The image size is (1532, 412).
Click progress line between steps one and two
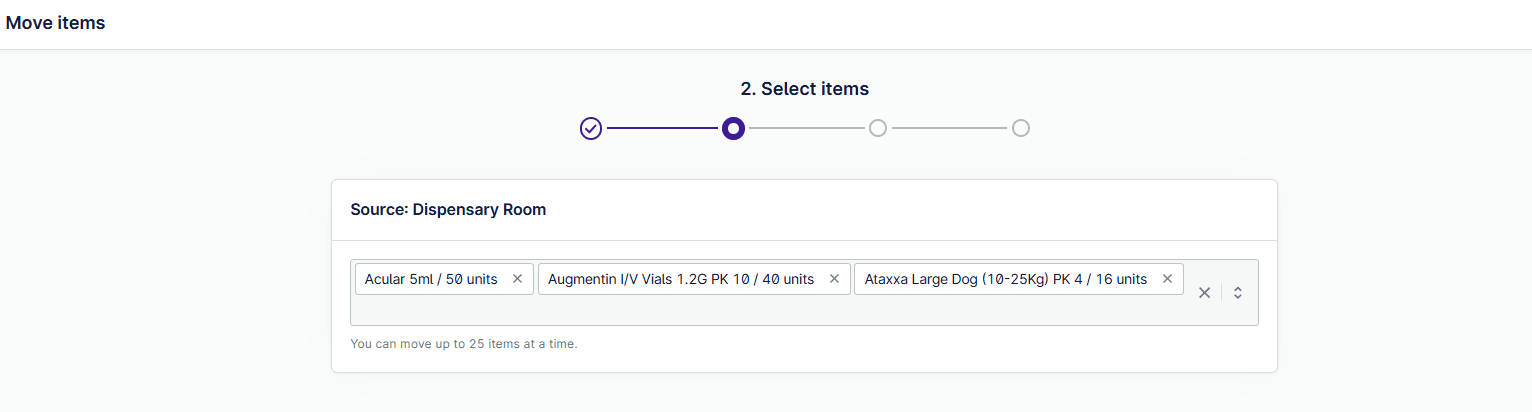point(662,128)
